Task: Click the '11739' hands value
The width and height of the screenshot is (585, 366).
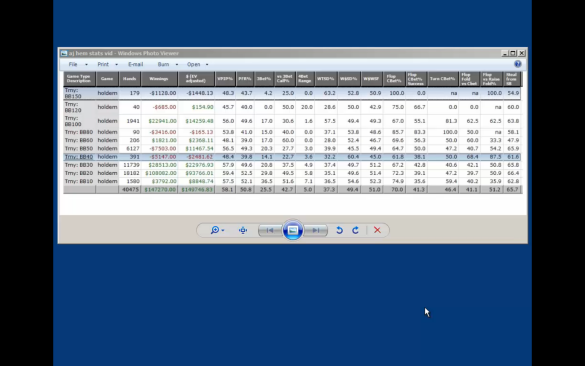Action: pos(131,165)
